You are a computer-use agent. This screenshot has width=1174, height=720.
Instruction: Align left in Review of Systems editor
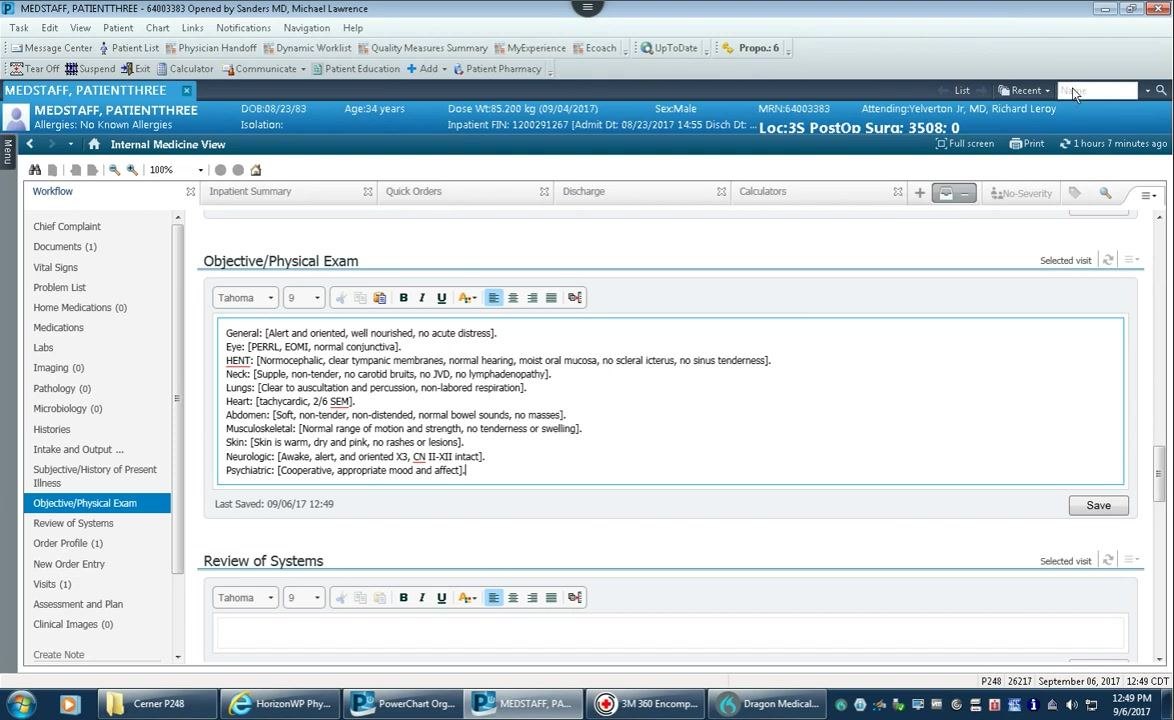[493, 597]
